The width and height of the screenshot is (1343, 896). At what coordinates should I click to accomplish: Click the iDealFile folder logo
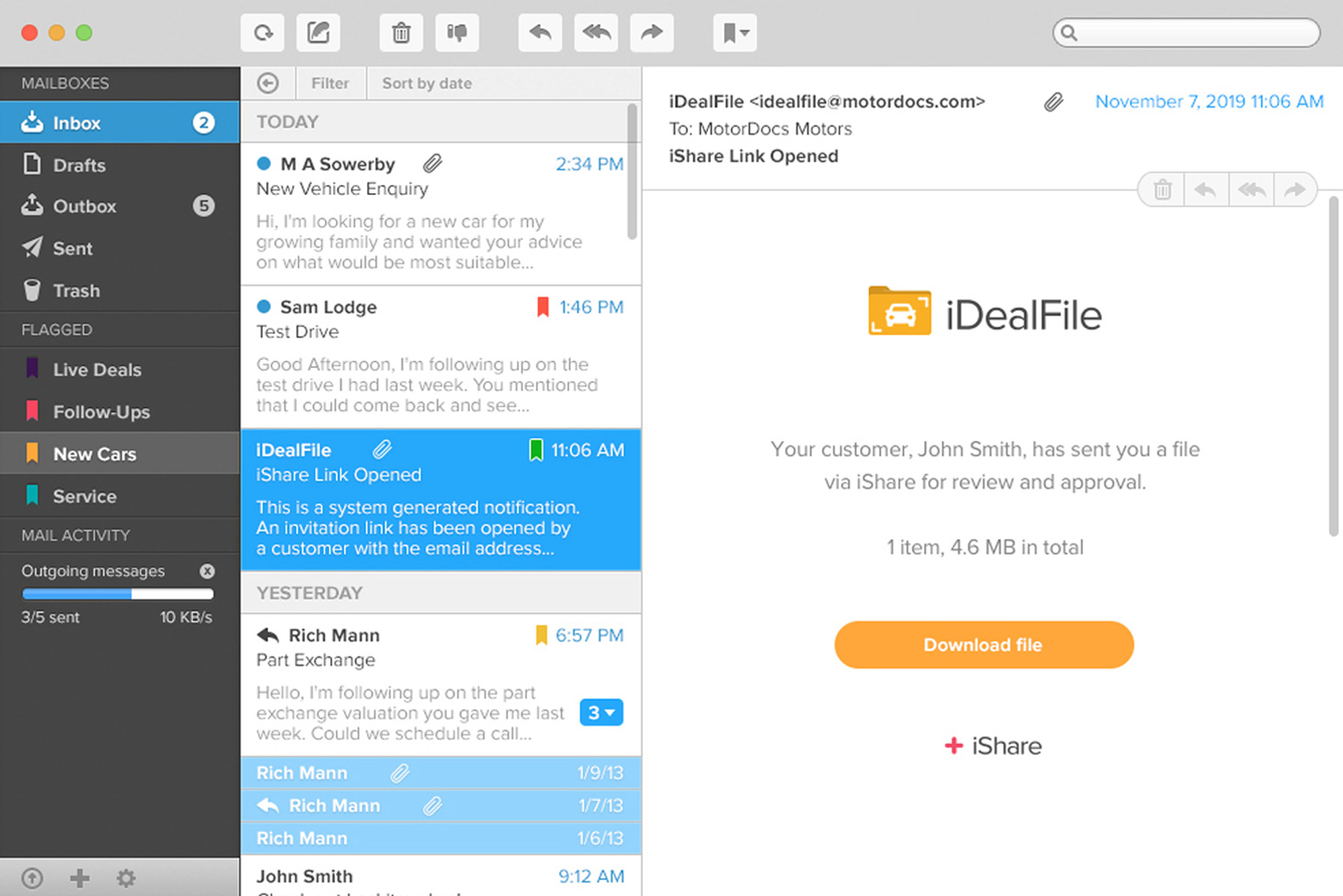(899, 311)
